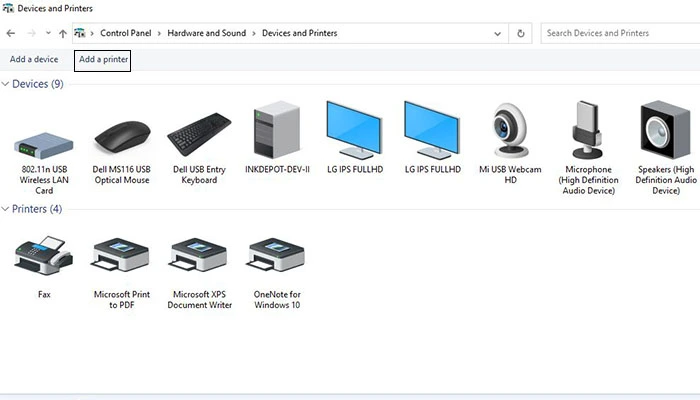This screenshot has height=400, width=700.
Task: Select the INKDEPOT-DEV-II computer icon
Action: pos(277,129)
